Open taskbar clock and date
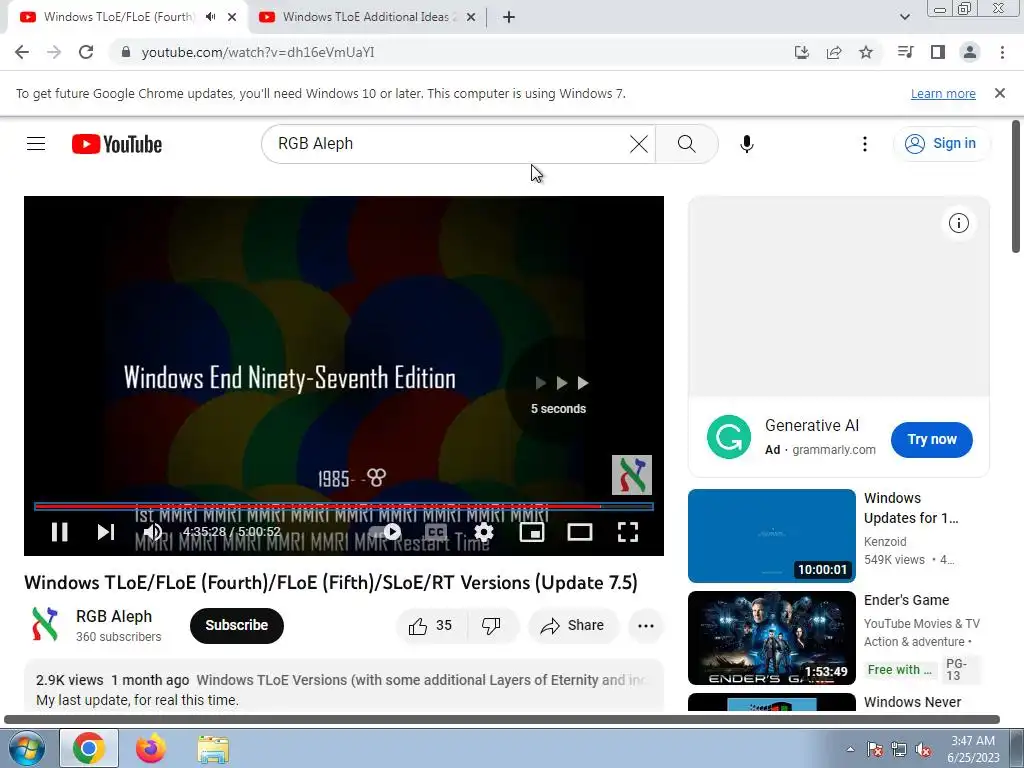The image size is (1024, 768). [973, 749]
